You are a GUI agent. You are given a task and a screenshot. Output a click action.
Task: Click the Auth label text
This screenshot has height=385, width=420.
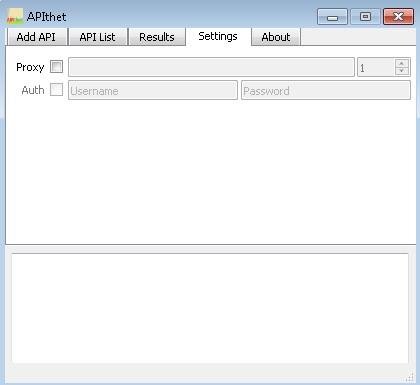33,90
